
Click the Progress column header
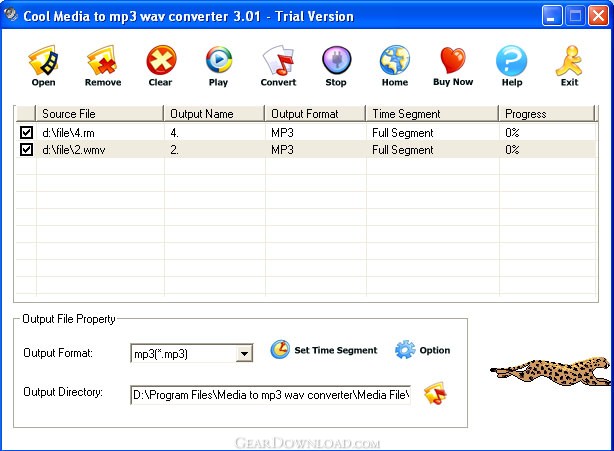point(547,114)
